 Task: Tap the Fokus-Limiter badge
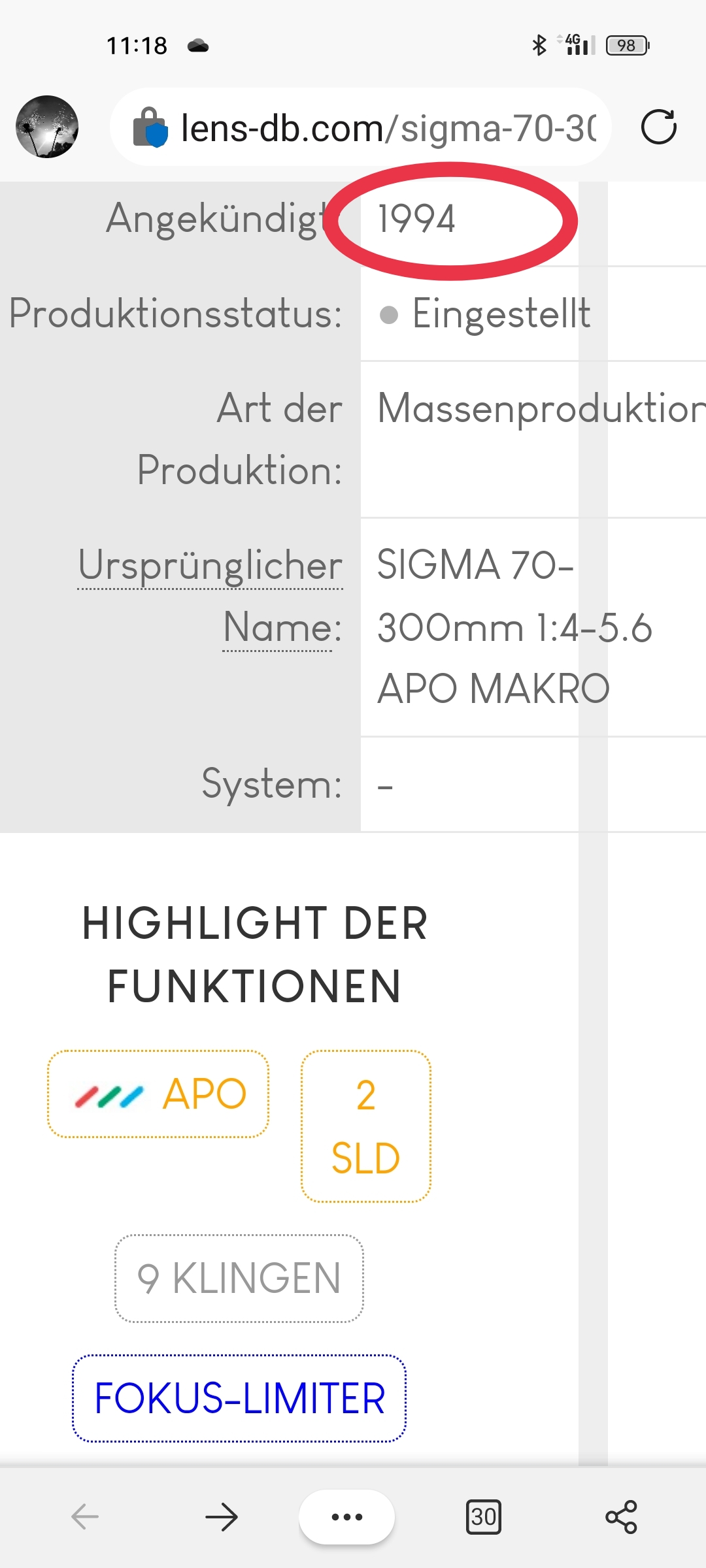pyautogui.click(x=239, y=1399)
